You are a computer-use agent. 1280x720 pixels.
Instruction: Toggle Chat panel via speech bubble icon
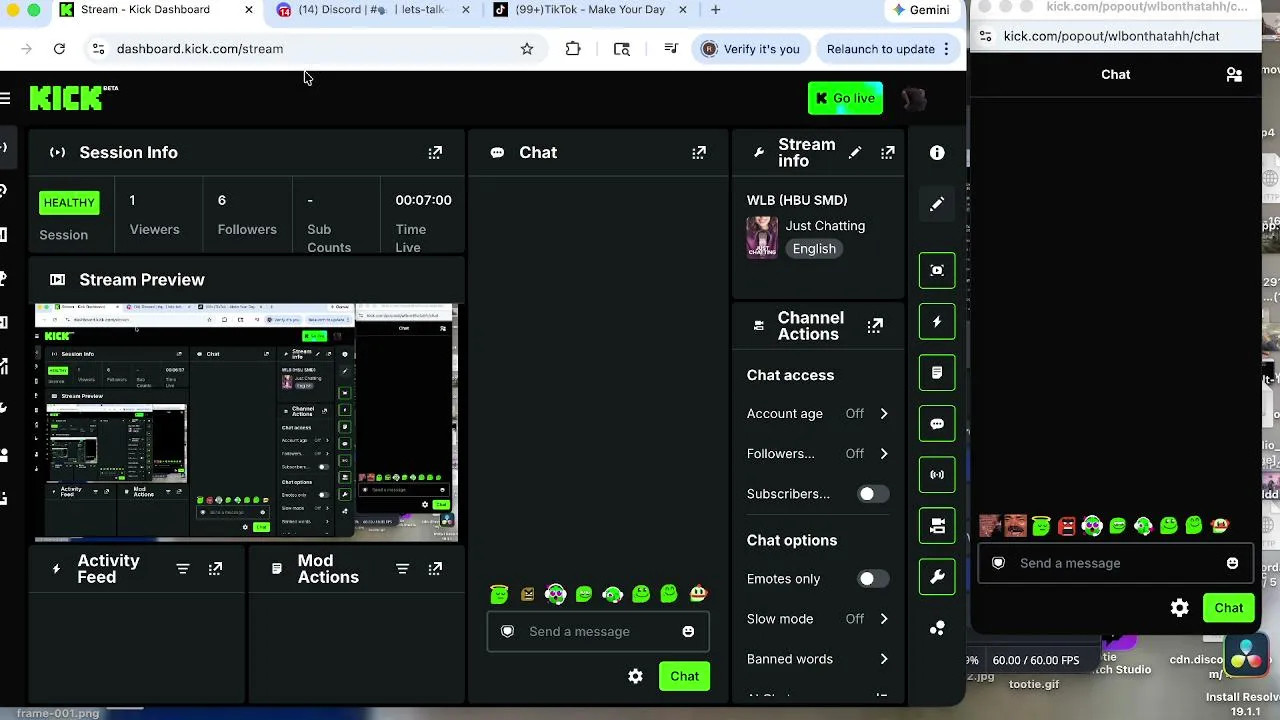[x=937, y=424]
